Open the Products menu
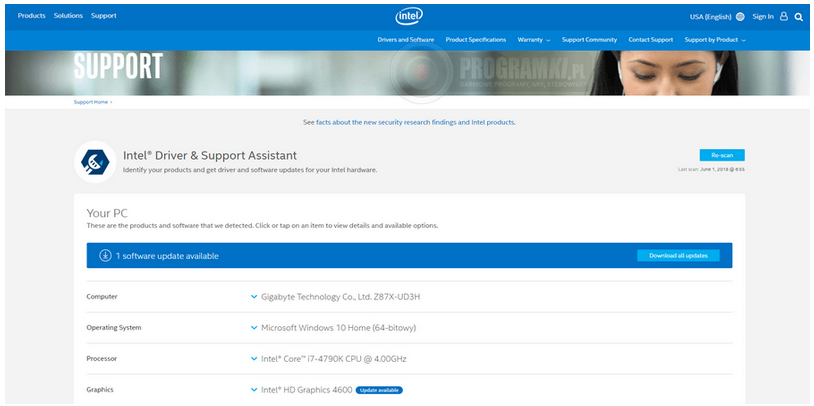This screenshot has width=814, height=406. 32,16
